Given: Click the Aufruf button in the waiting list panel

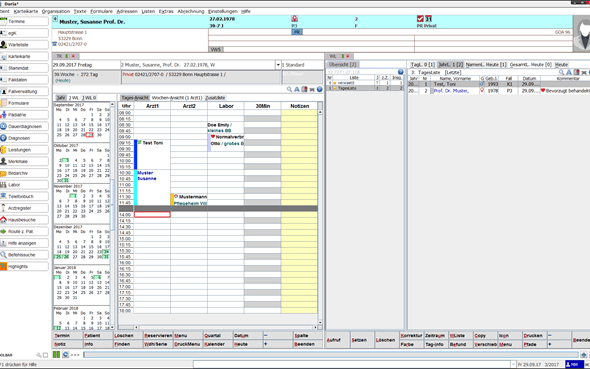Looking at the screenshot, I should 338,340.
